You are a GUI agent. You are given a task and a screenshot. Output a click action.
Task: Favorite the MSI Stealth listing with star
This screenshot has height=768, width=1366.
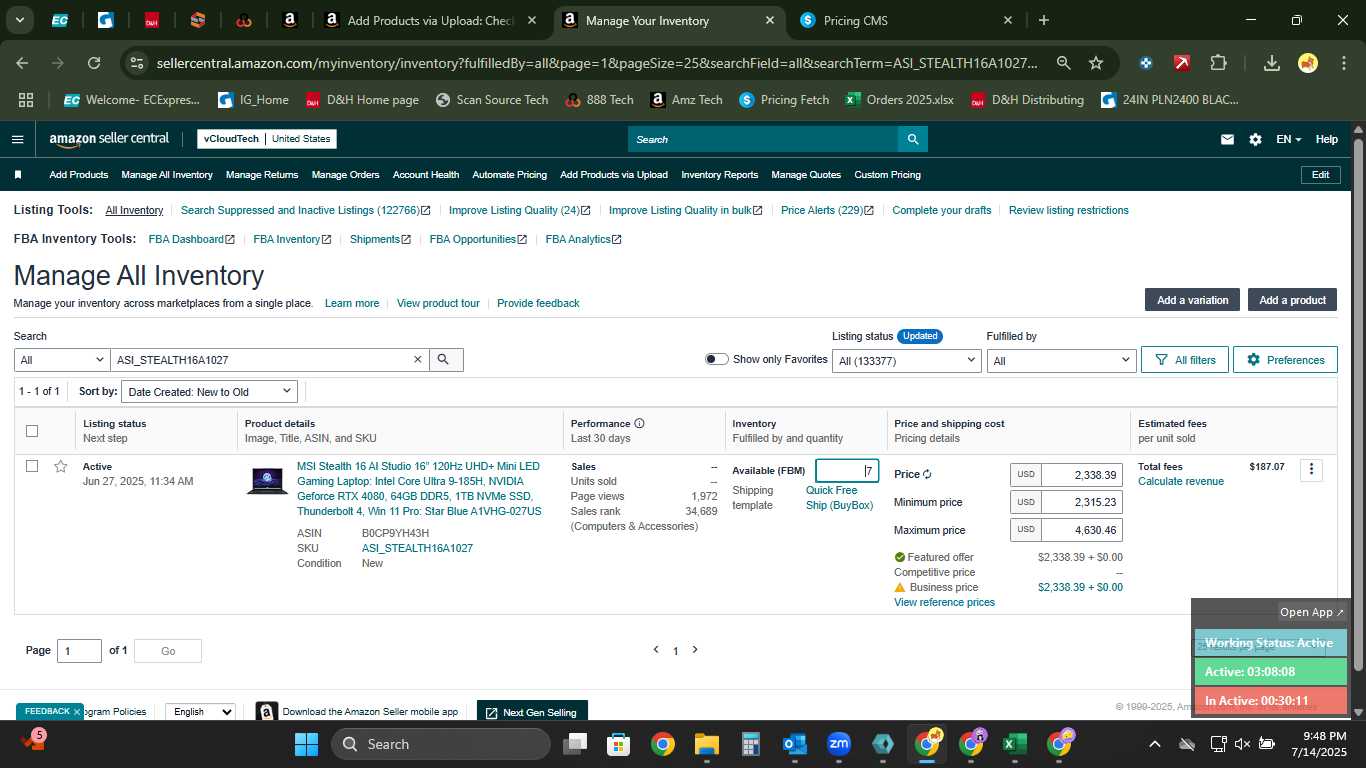coord(61,467)
